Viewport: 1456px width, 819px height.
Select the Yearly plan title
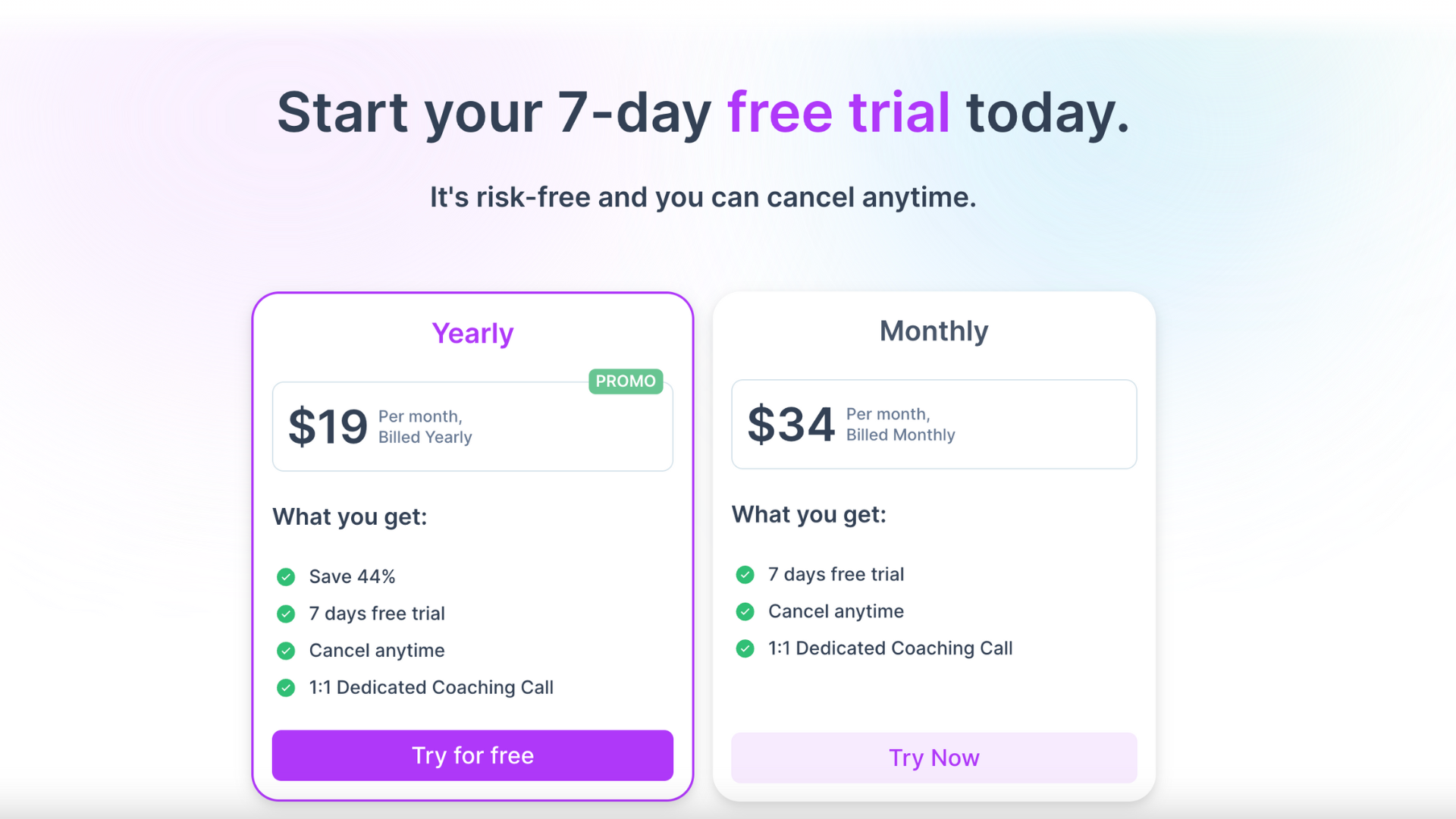coord(472,334)
